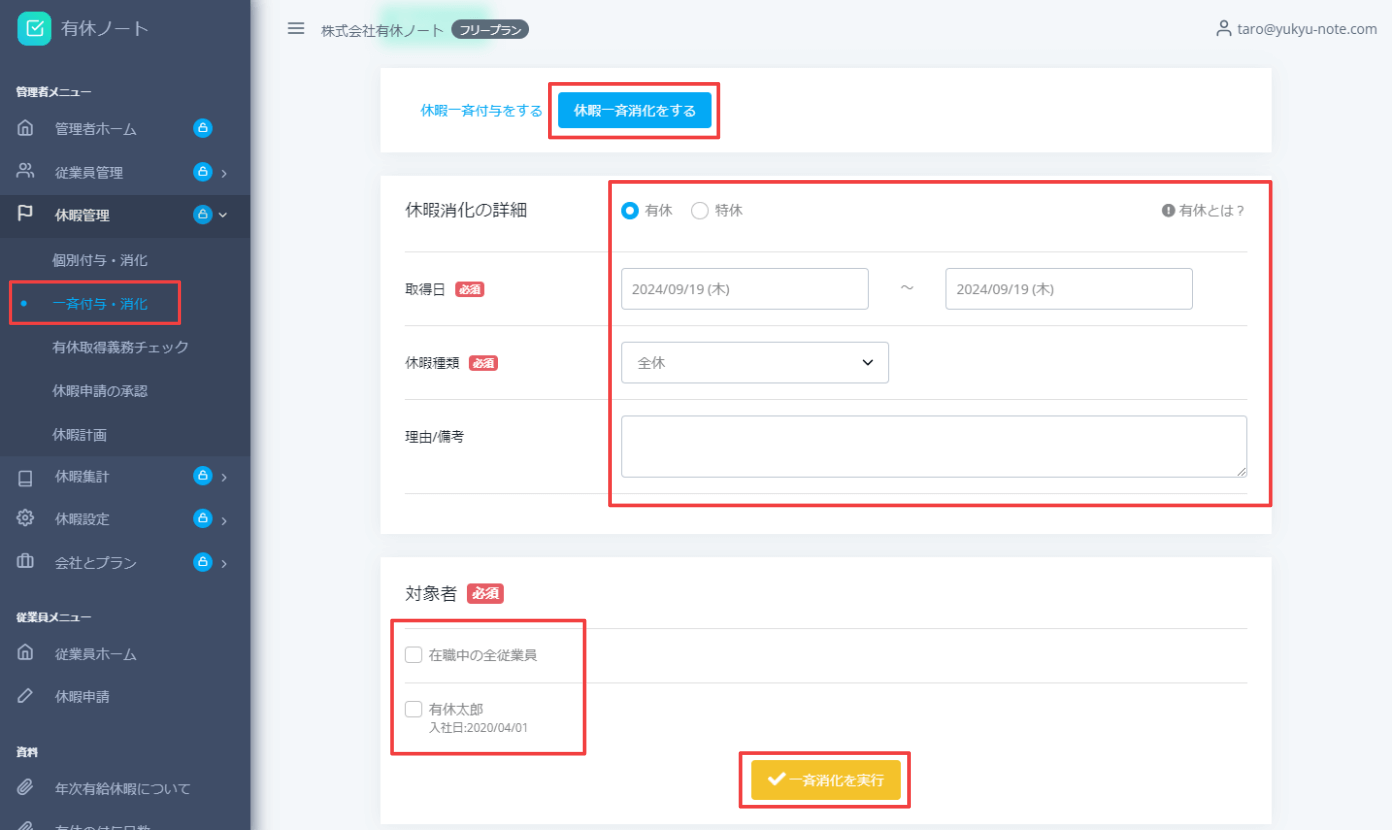Open 有休取得義務チェック menu item
Screen dimensions: 1392x830
(x=120, y=347)
